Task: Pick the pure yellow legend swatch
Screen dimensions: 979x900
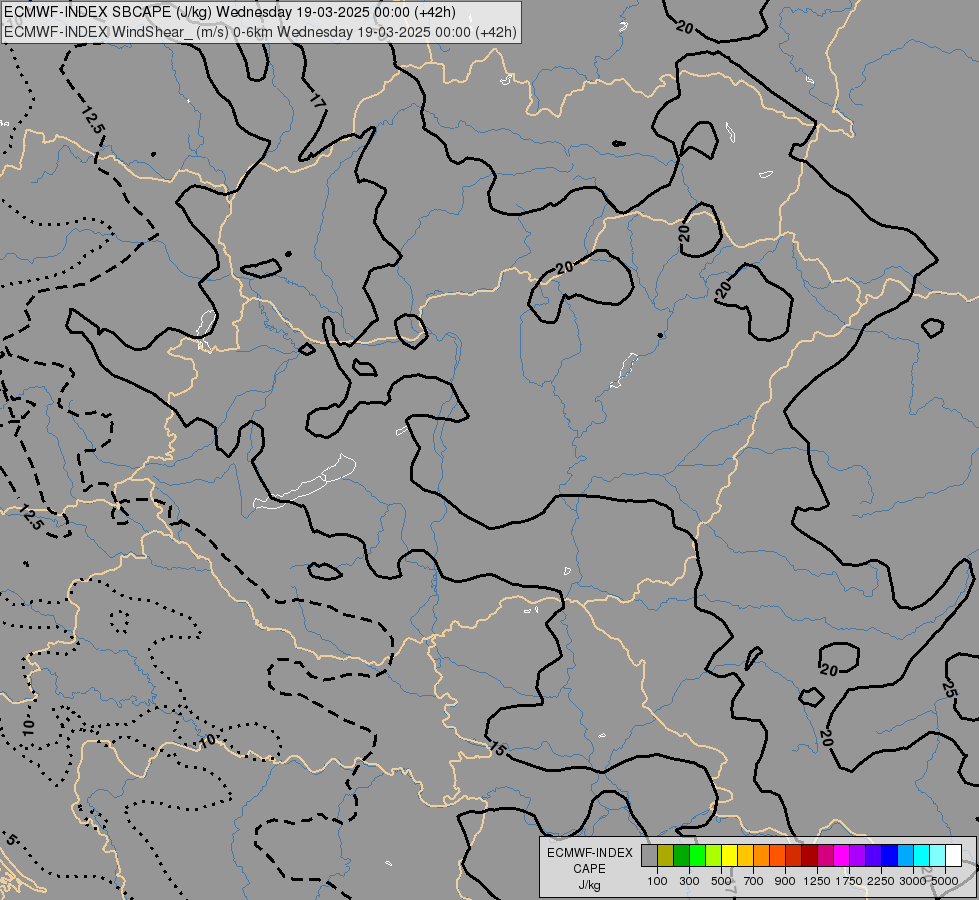Action: [729, 855]
